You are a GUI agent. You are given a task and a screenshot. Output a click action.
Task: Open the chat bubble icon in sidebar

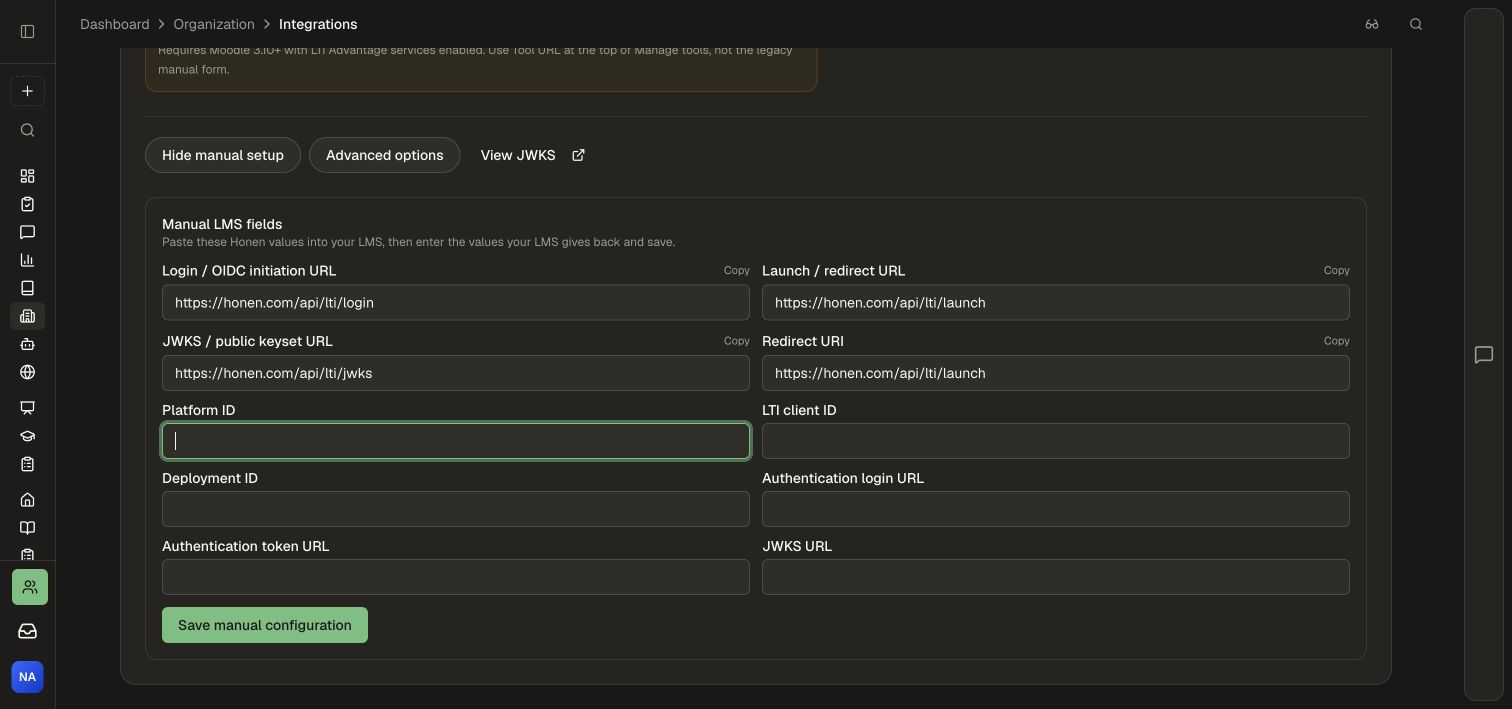(27, 232)
